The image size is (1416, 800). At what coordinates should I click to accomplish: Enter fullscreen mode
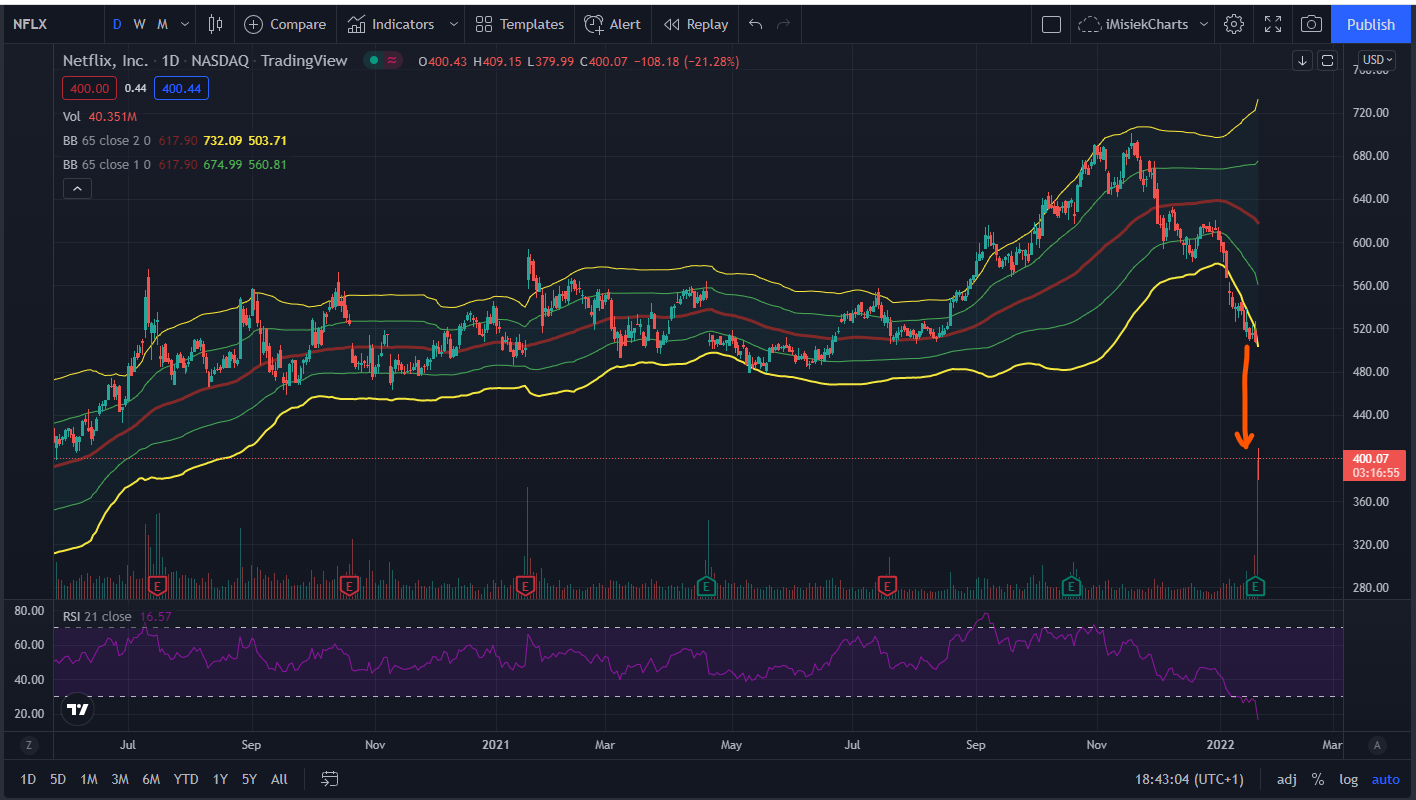(x=1273, y=24)
